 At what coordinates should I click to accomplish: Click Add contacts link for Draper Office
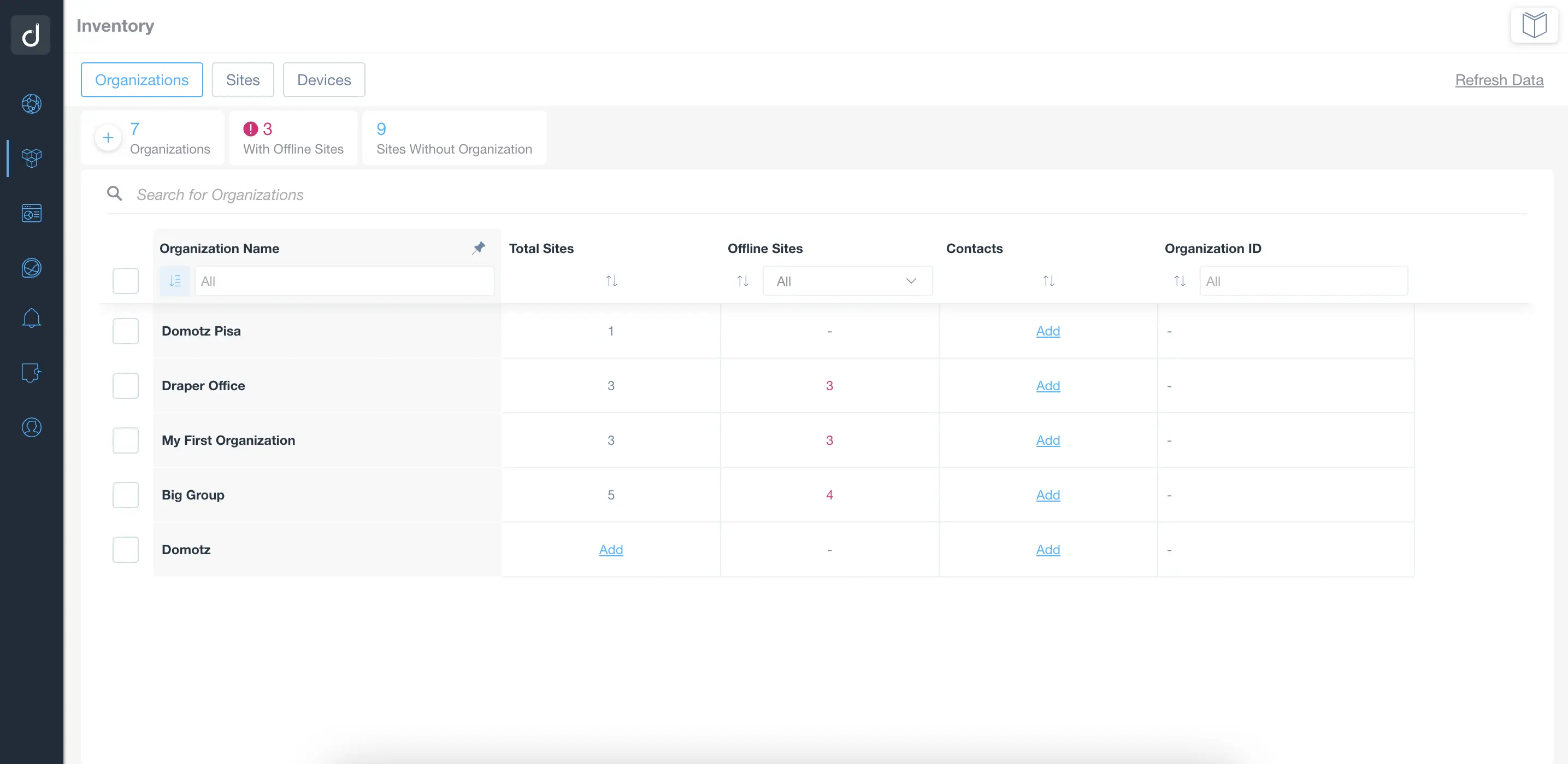point(1047,386)
